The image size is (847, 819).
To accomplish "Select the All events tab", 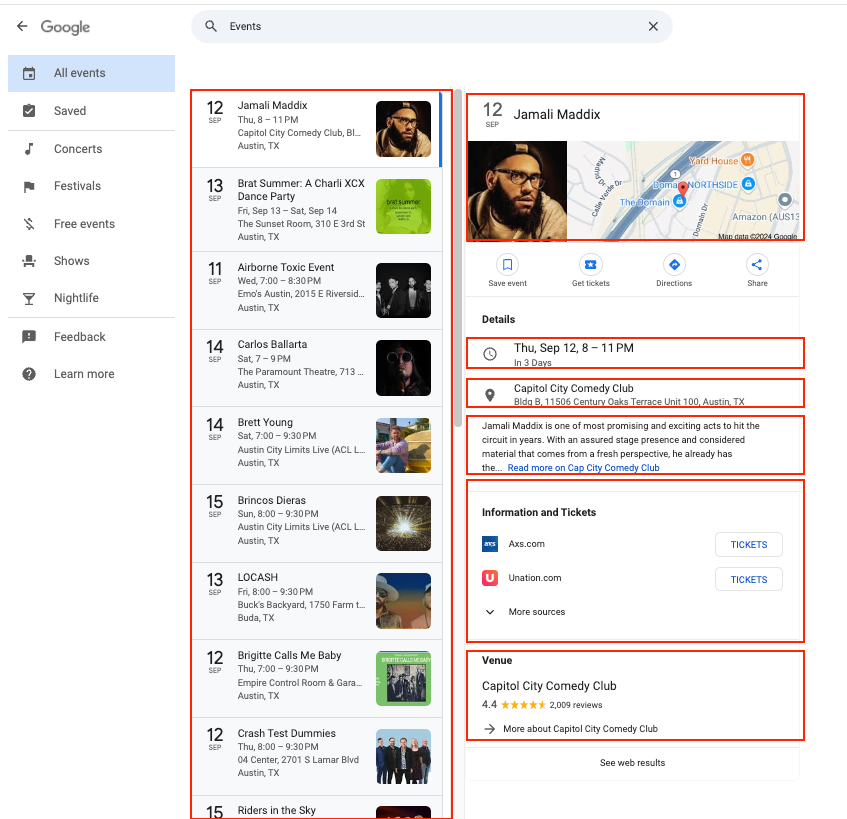I will coord(91,73).
